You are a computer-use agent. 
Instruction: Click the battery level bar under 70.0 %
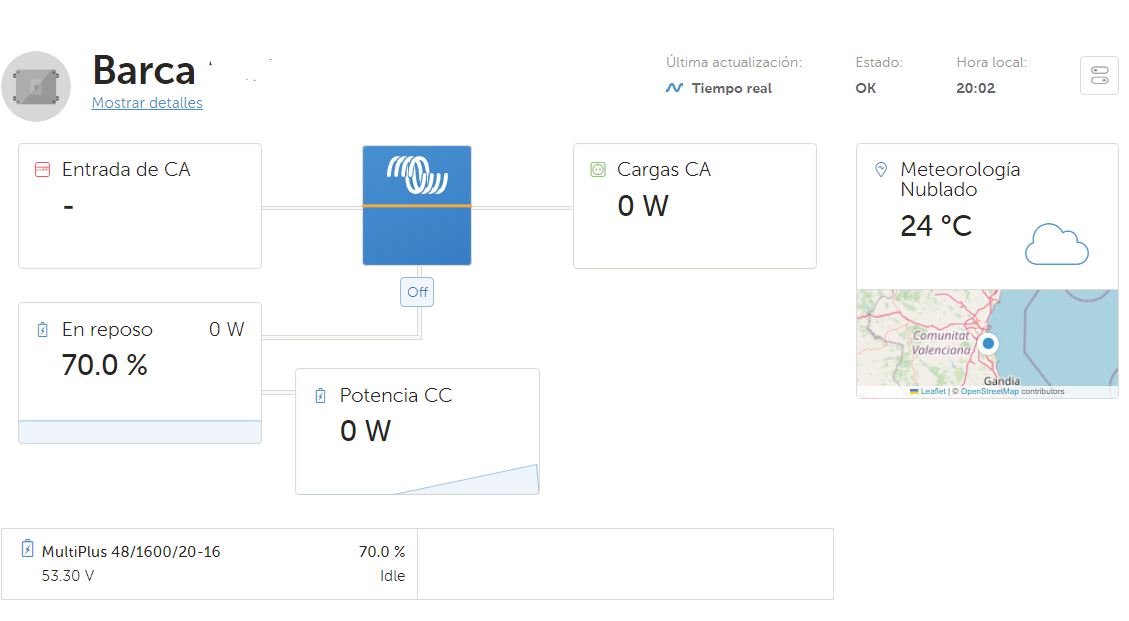tap(140, 432)
